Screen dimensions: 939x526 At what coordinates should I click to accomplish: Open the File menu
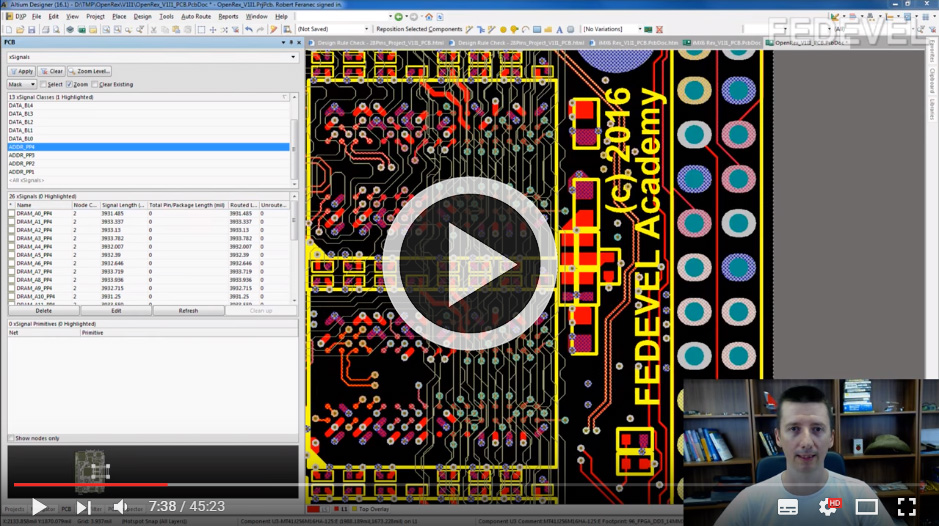click(37, 17)
